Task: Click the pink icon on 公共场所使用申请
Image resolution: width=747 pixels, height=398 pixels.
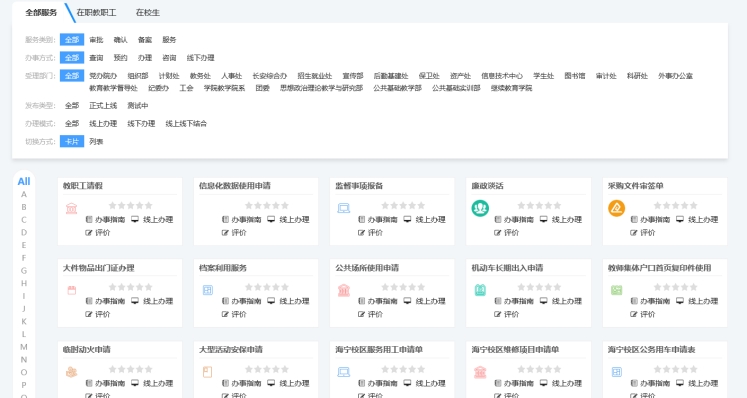Action: [344, 290]
